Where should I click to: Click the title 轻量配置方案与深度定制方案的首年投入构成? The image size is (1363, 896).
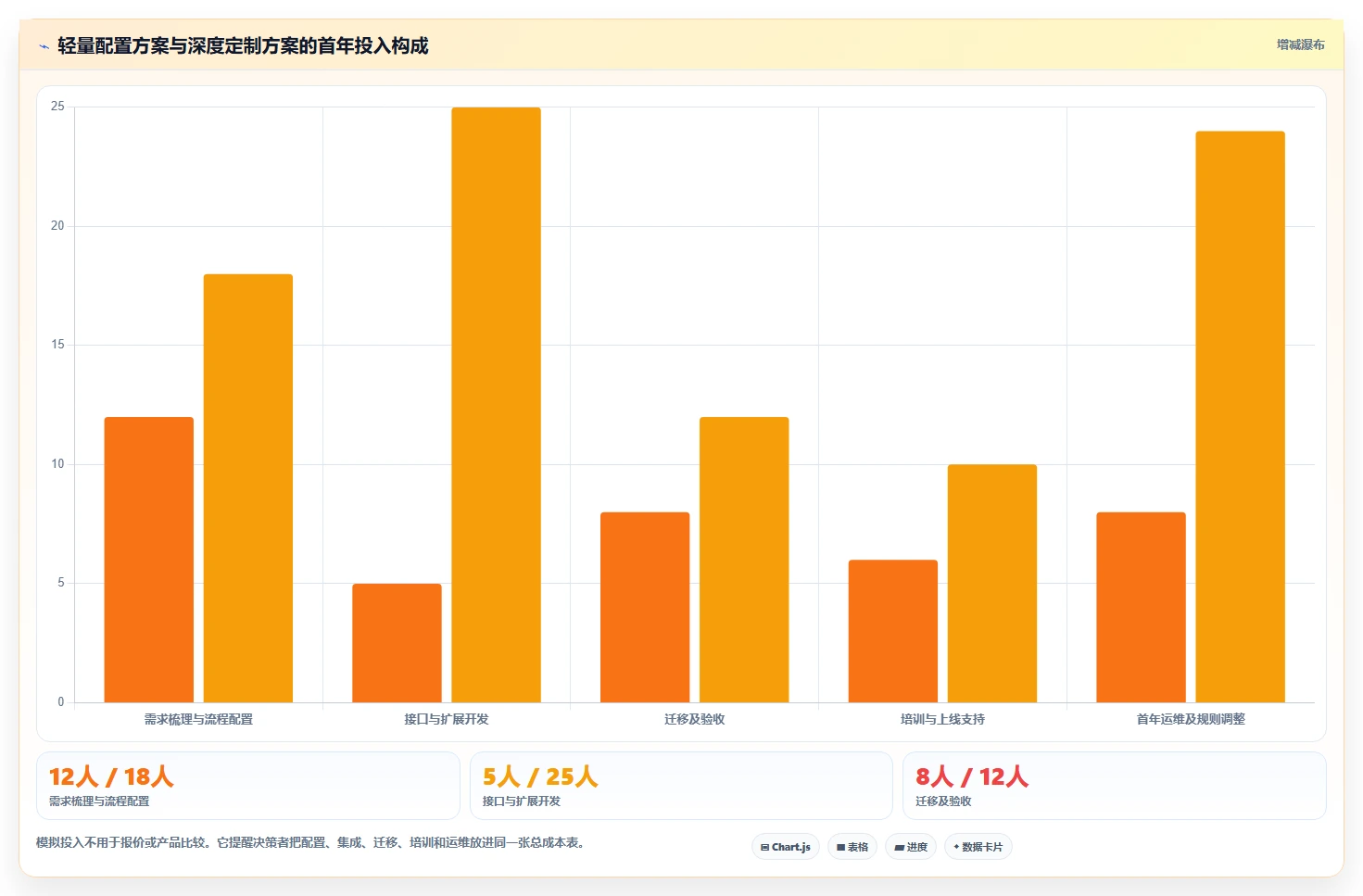click(x=243, y=45)
